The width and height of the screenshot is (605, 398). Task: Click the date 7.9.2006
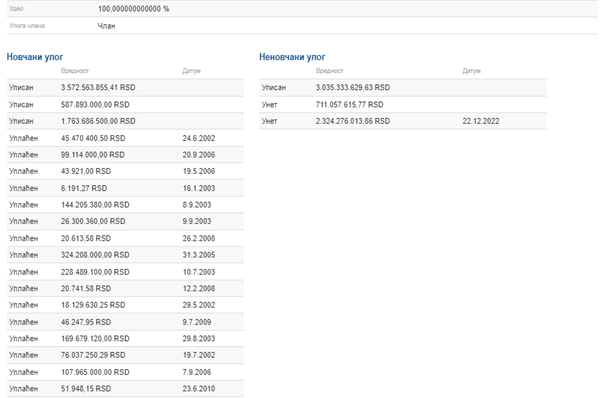(197, 372)
